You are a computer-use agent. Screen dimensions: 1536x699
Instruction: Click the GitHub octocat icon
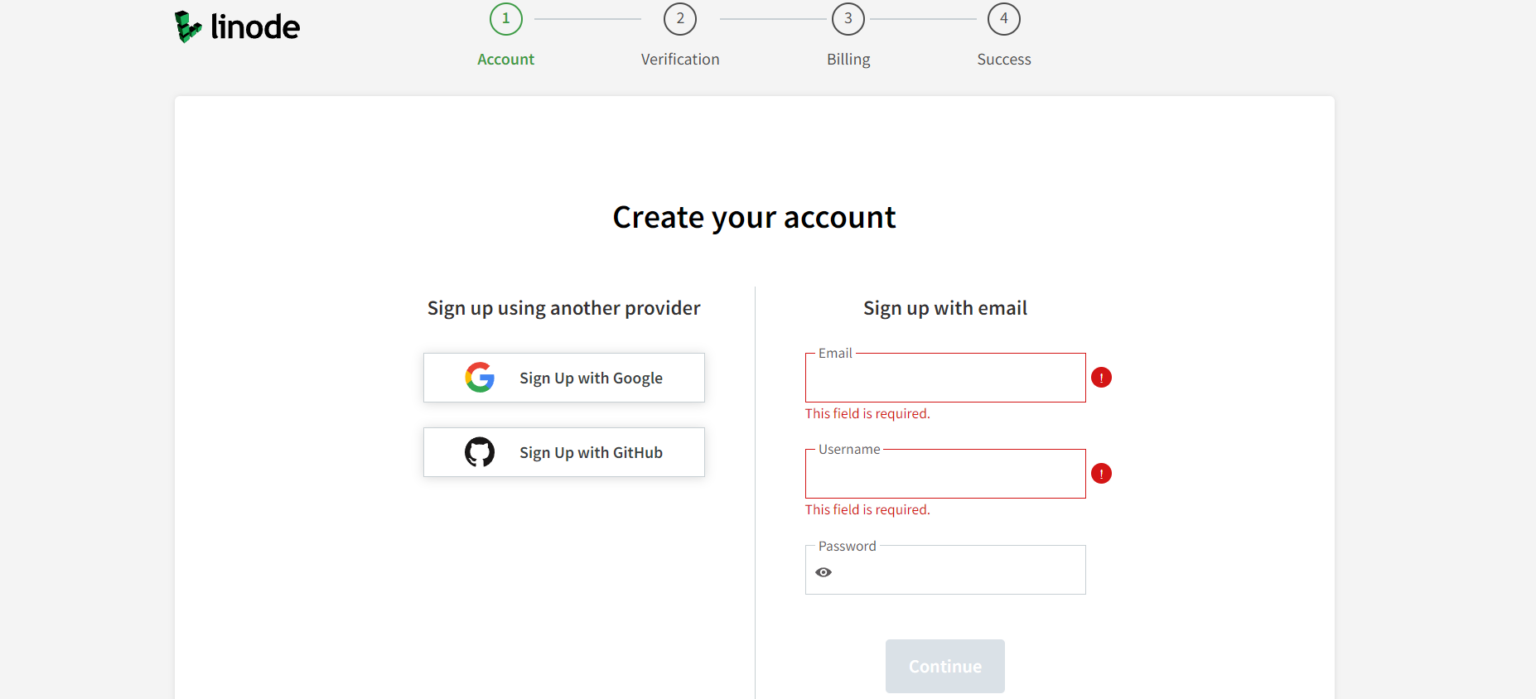[x=480, y=452]
